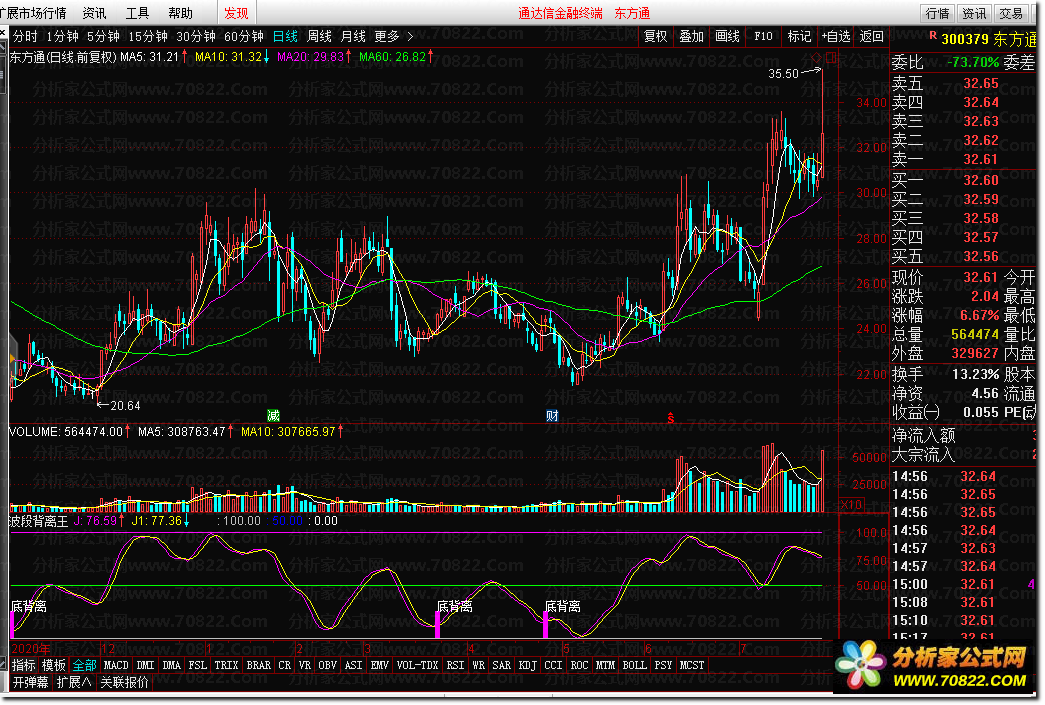Screen dimensions: 1045x705
Task: Click the 减 marker on chart timeline
Action: click(x=273, y=416)
